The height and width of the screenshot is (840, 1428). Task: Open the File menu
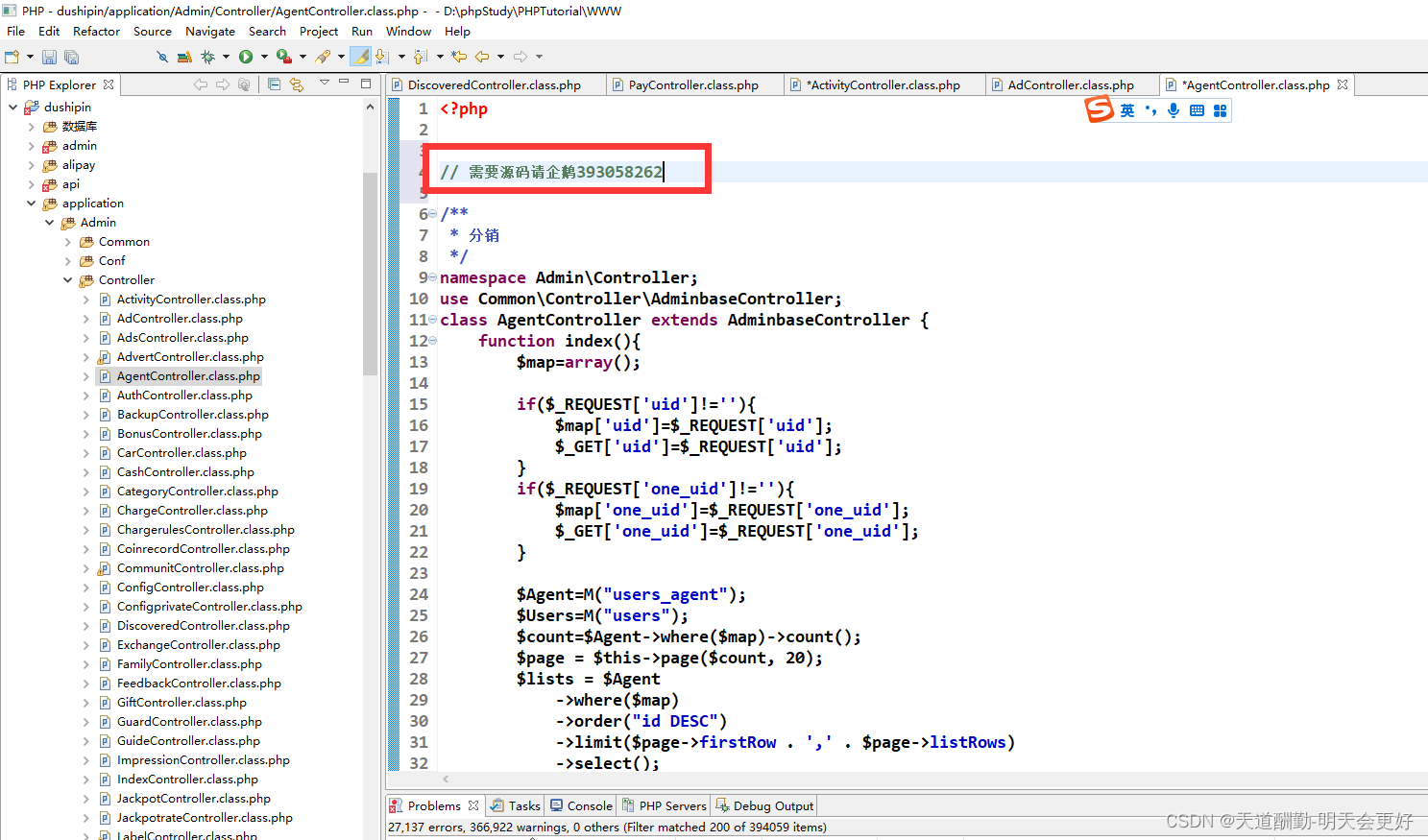tap(15, 32)
